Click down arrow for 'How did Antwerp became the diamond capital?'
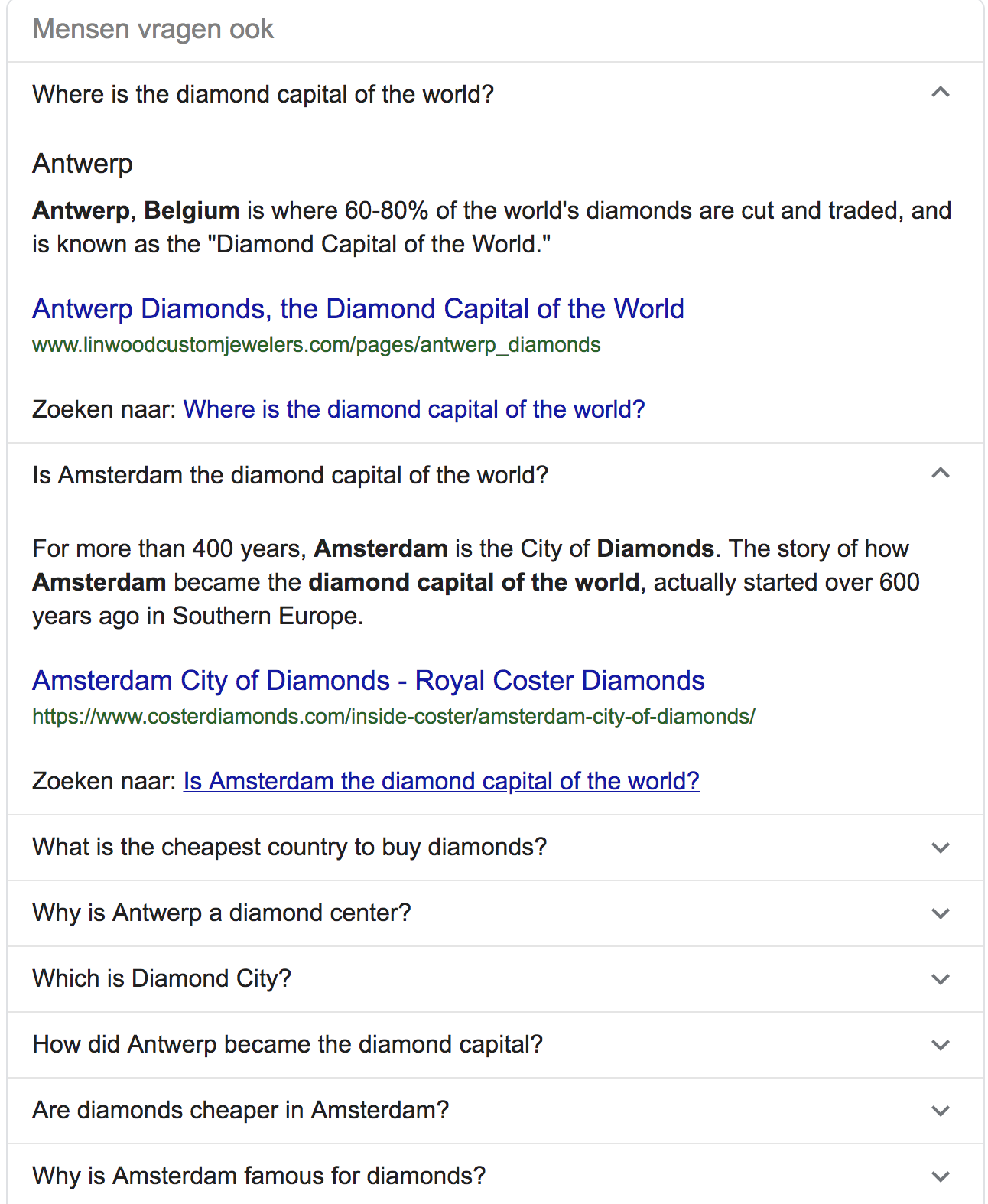Screen dimensions: 988x1204 [941, 1045]
